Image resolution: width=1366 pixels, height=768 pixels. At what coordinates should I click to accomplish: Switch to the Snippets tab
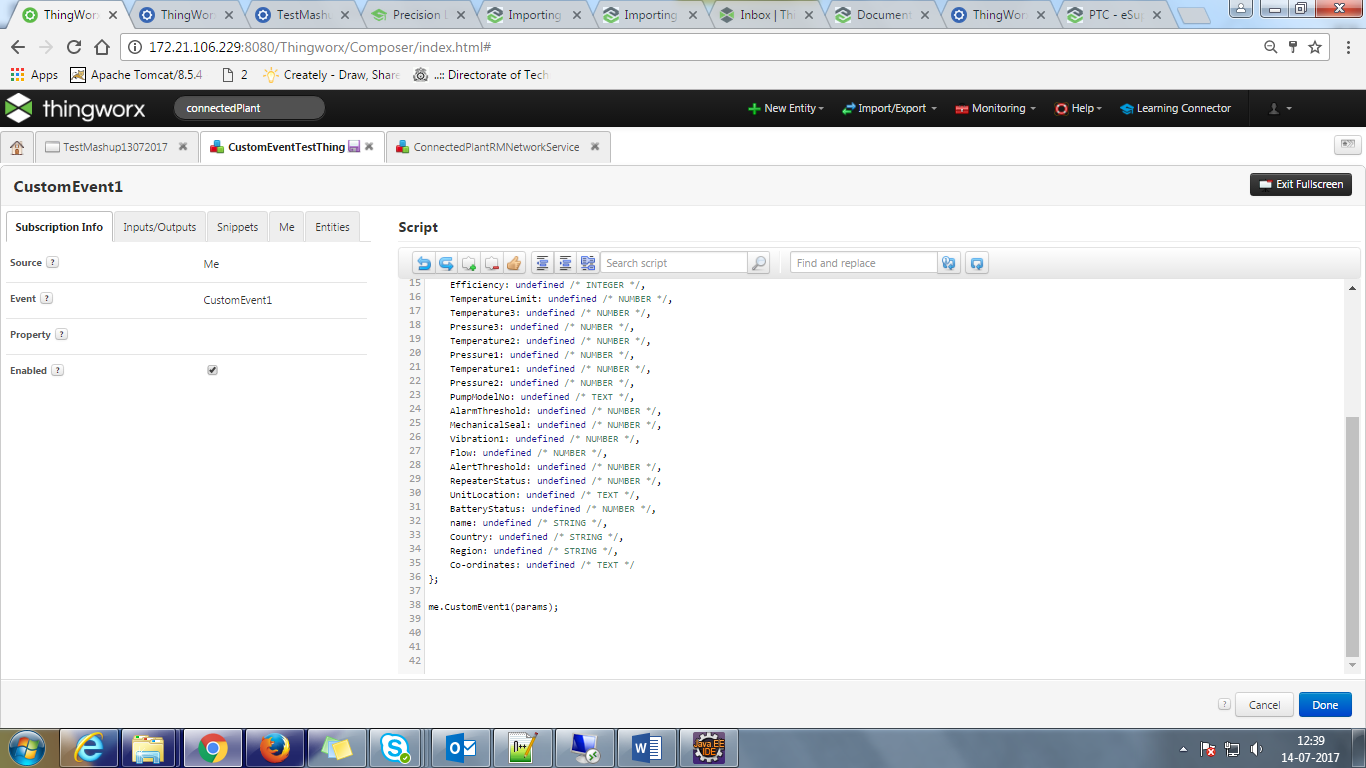[x=238, y=227]
